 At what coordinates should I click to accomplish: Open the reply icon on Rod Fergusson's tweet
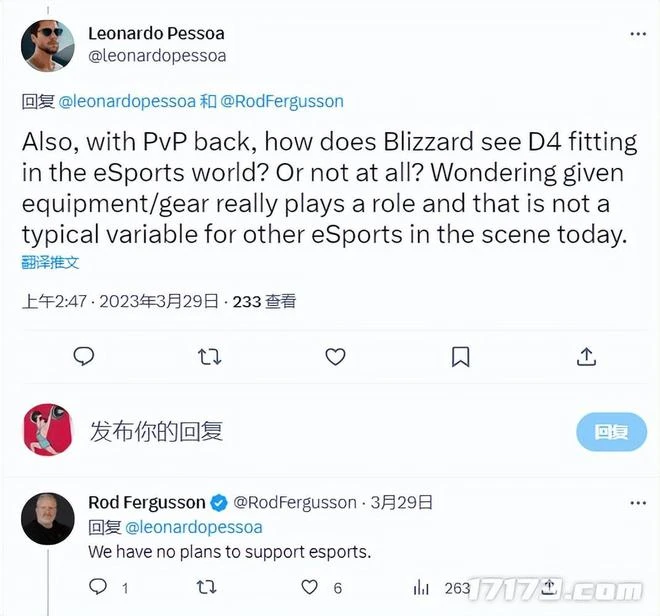click(98, 587)
